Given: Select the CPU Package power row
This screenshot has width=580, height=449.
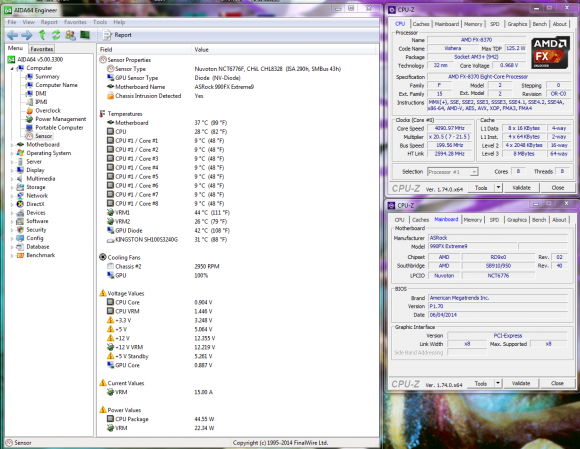Looking at the screenshot, I should 237,419.
